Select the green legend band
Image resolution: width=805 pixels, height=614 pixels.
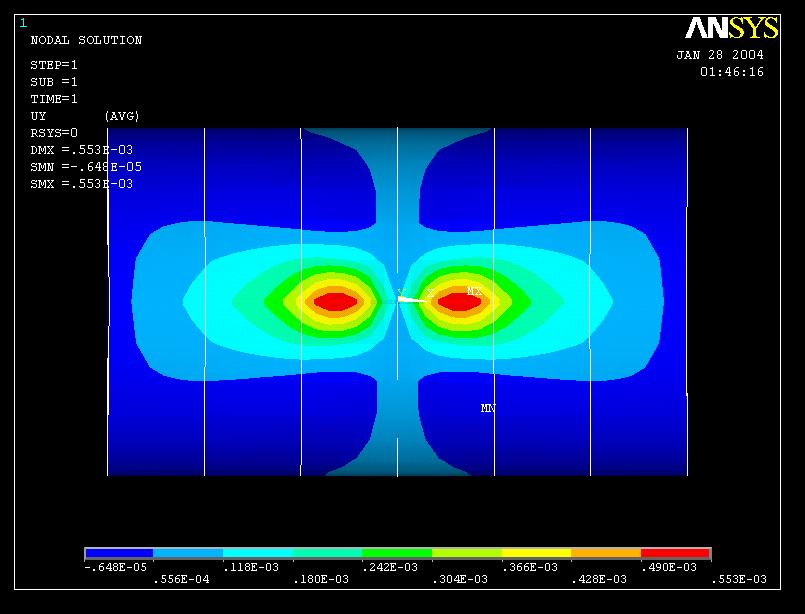click(x=397, y=553)
